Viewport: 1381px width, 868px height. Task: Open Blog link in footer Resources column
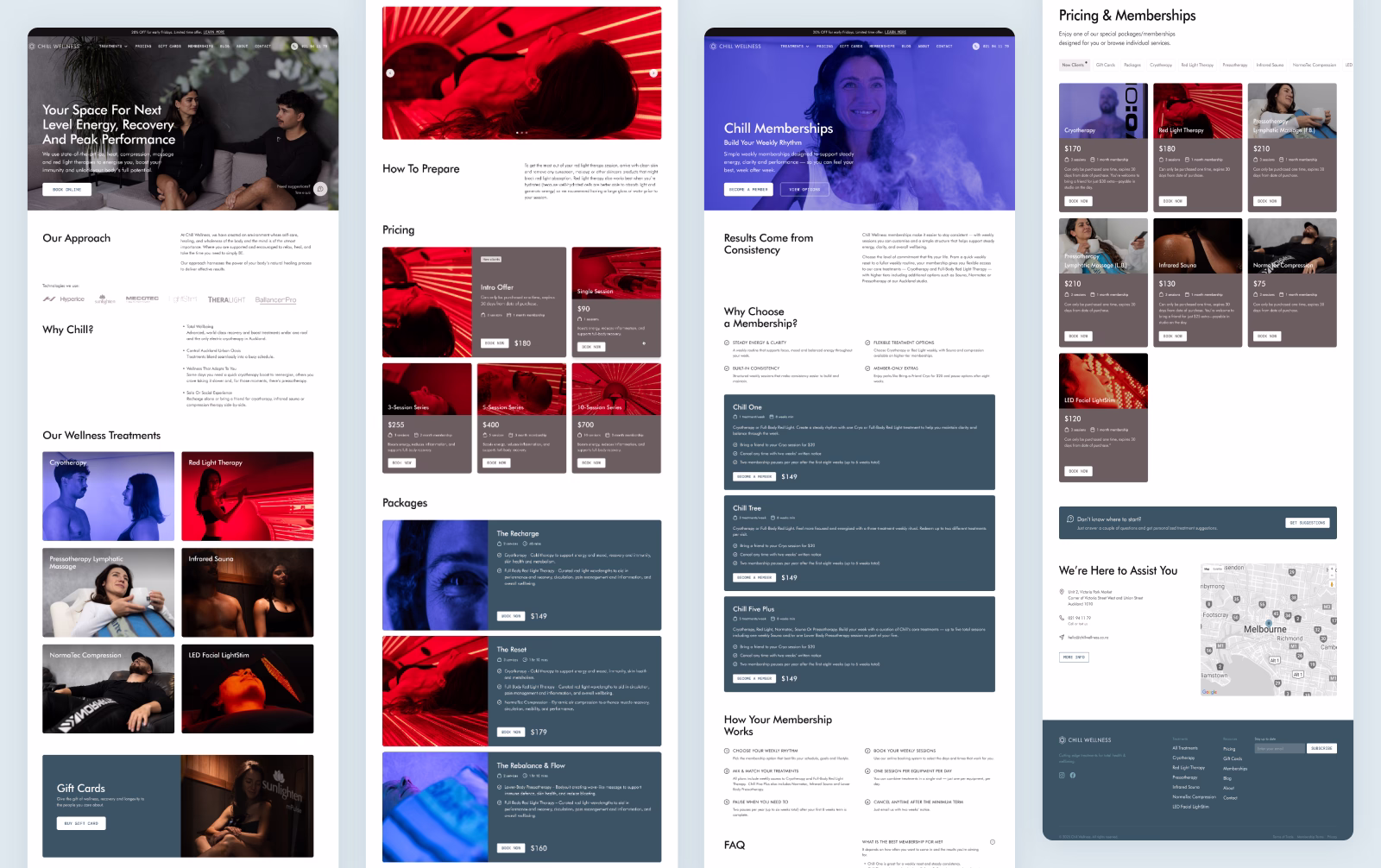[1227, 778]
